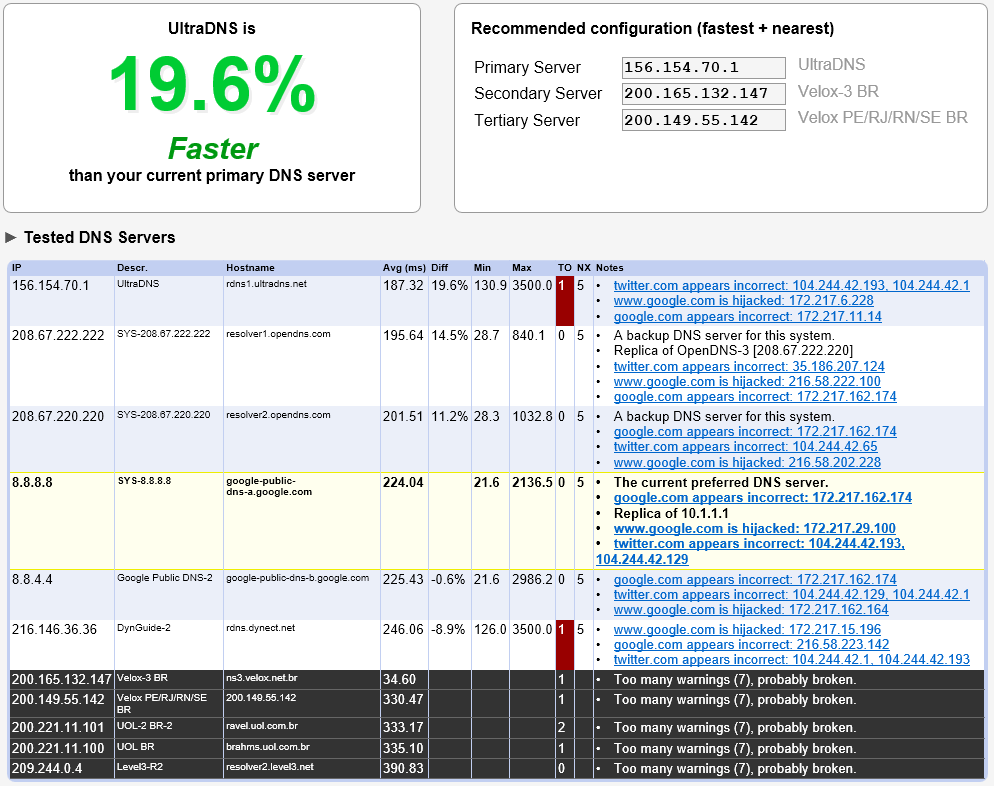Image resolution: width=994 pixels, height=786 pixels.
Task: Click hostname ravel.uol.com.br
Action: pos(262,726)
